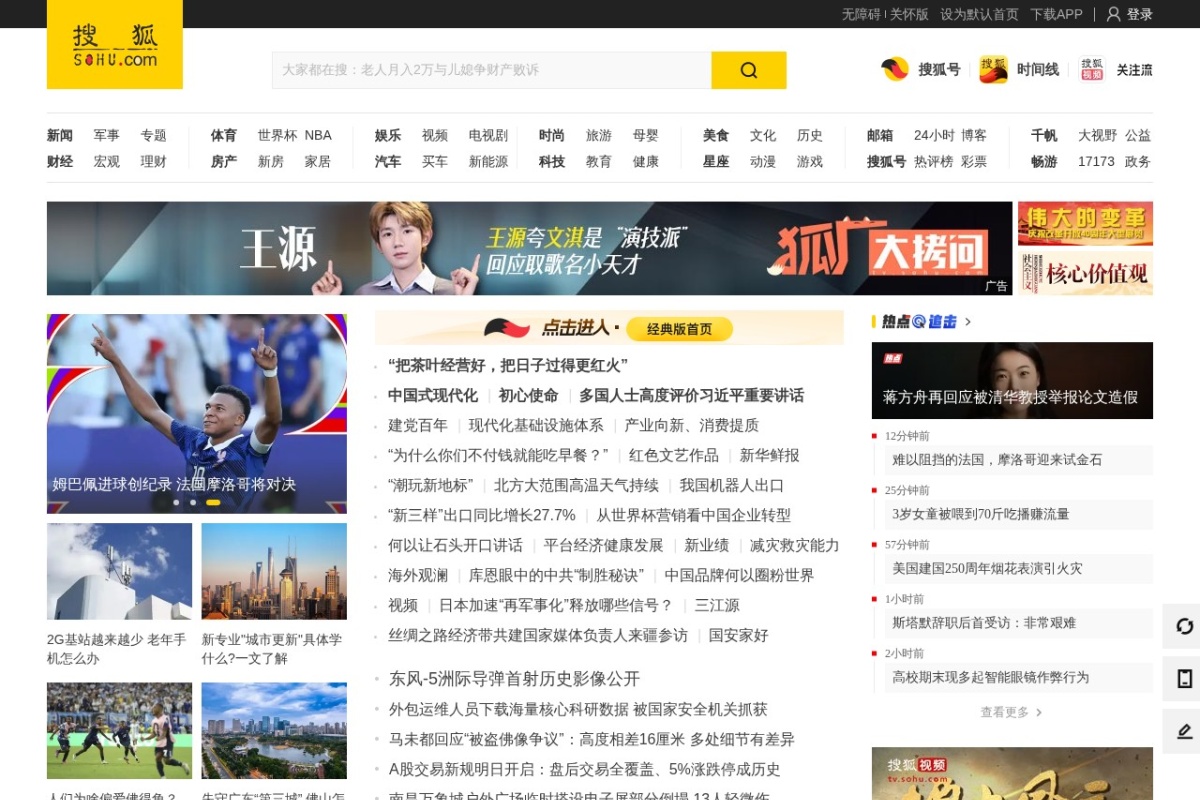Open the 科技 navigation category
The height and width of the screenshot is (800, 1200).
[x=552, y=161]
